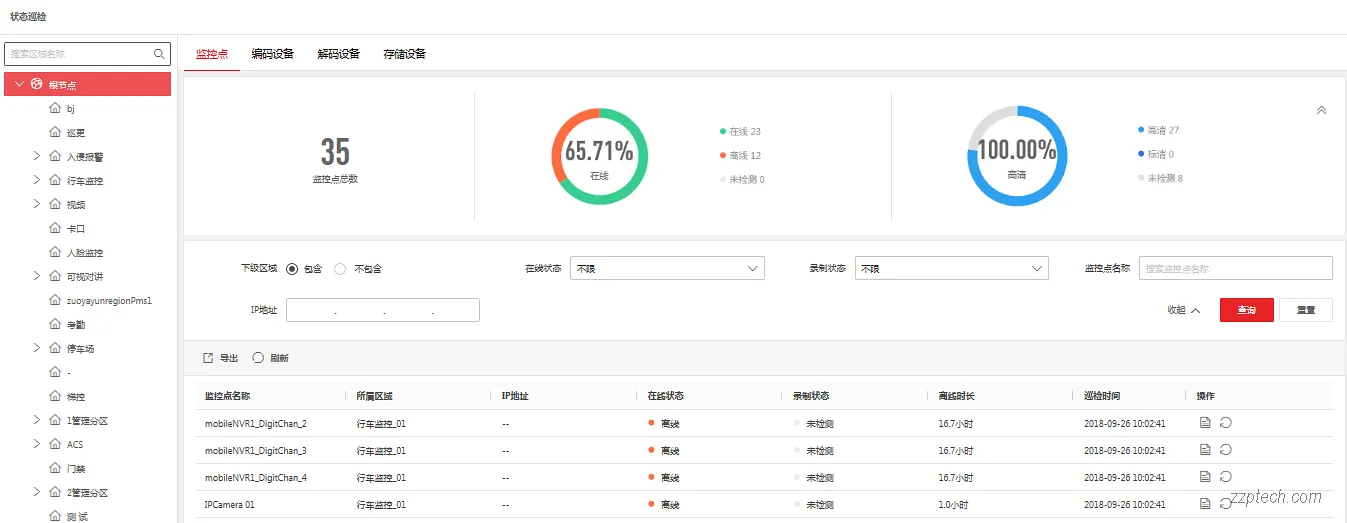The image size is (1347, 523).
Task: Click the house icon beside zuoyayunregionPms1
Action: [55, 300]
